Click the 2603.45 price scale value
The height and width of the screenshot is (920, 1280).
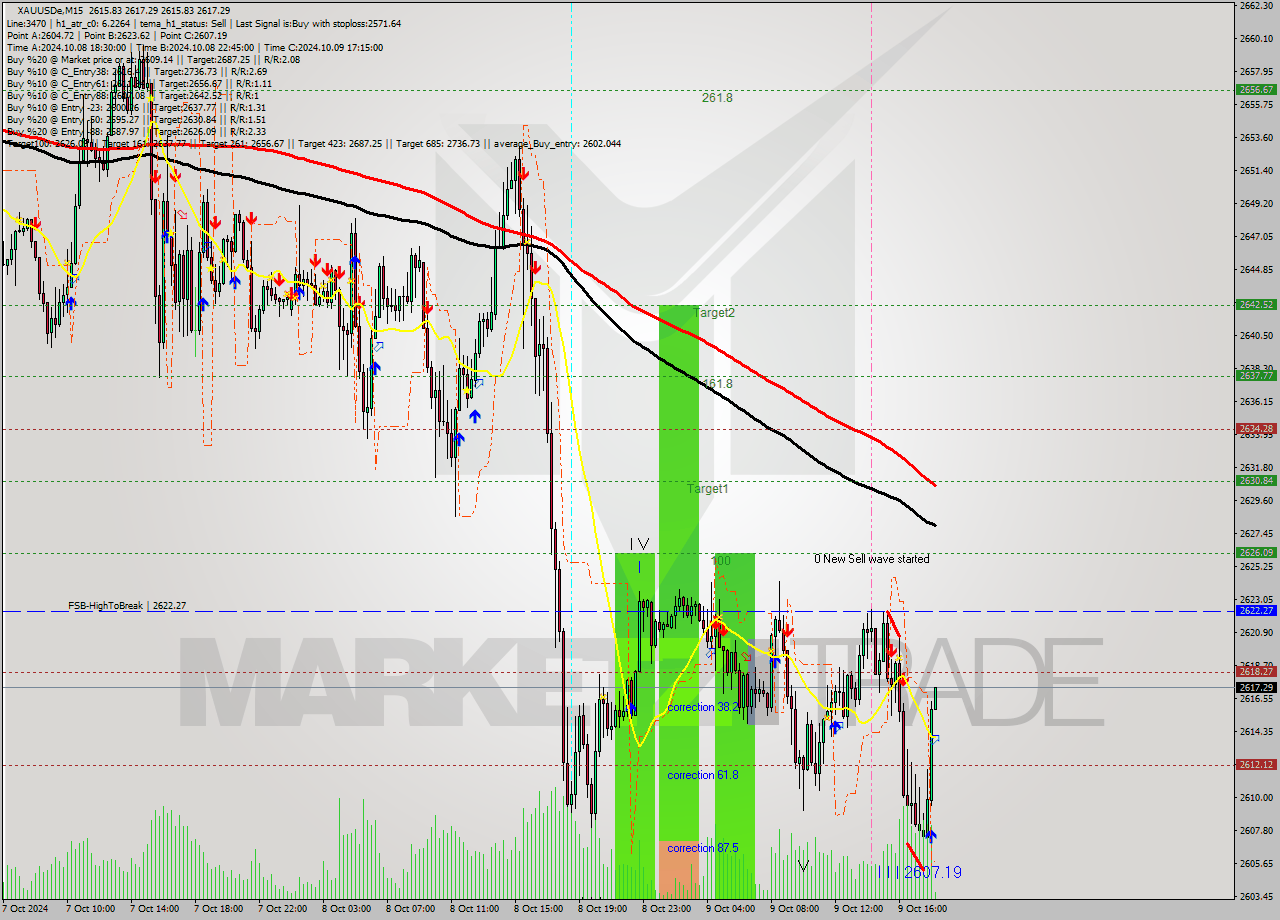pos(1255,896)
